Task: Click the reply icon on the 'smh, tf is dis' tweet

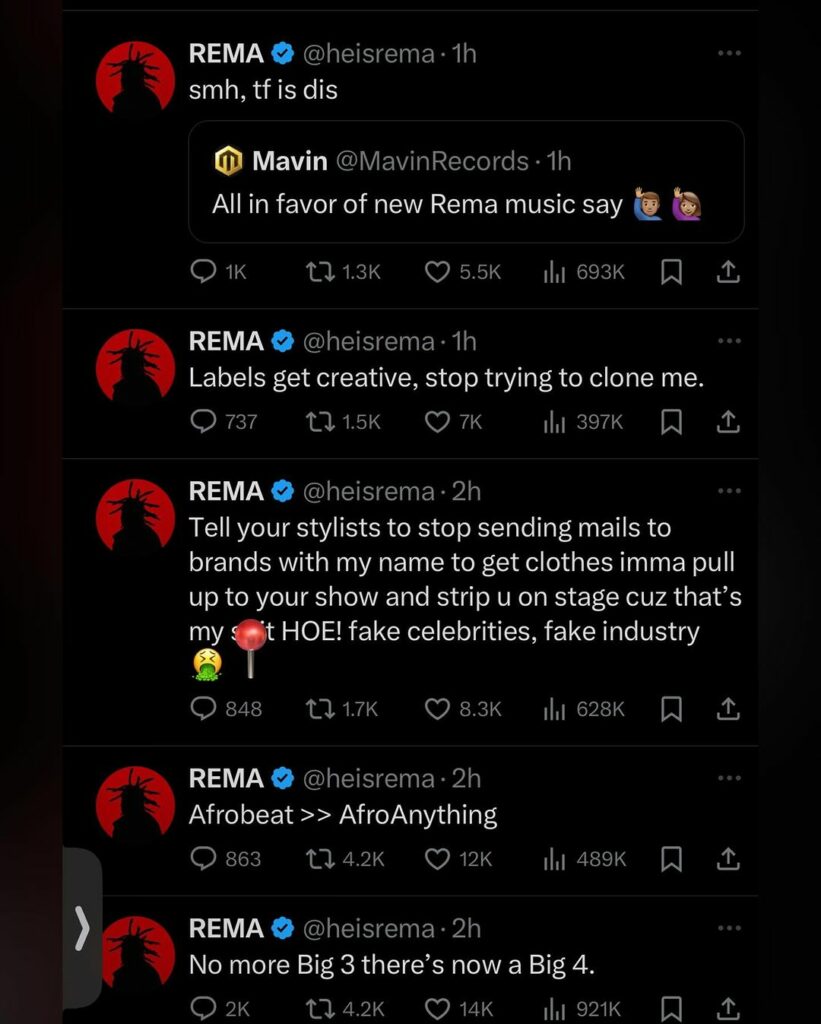Action: pos(203,271)
